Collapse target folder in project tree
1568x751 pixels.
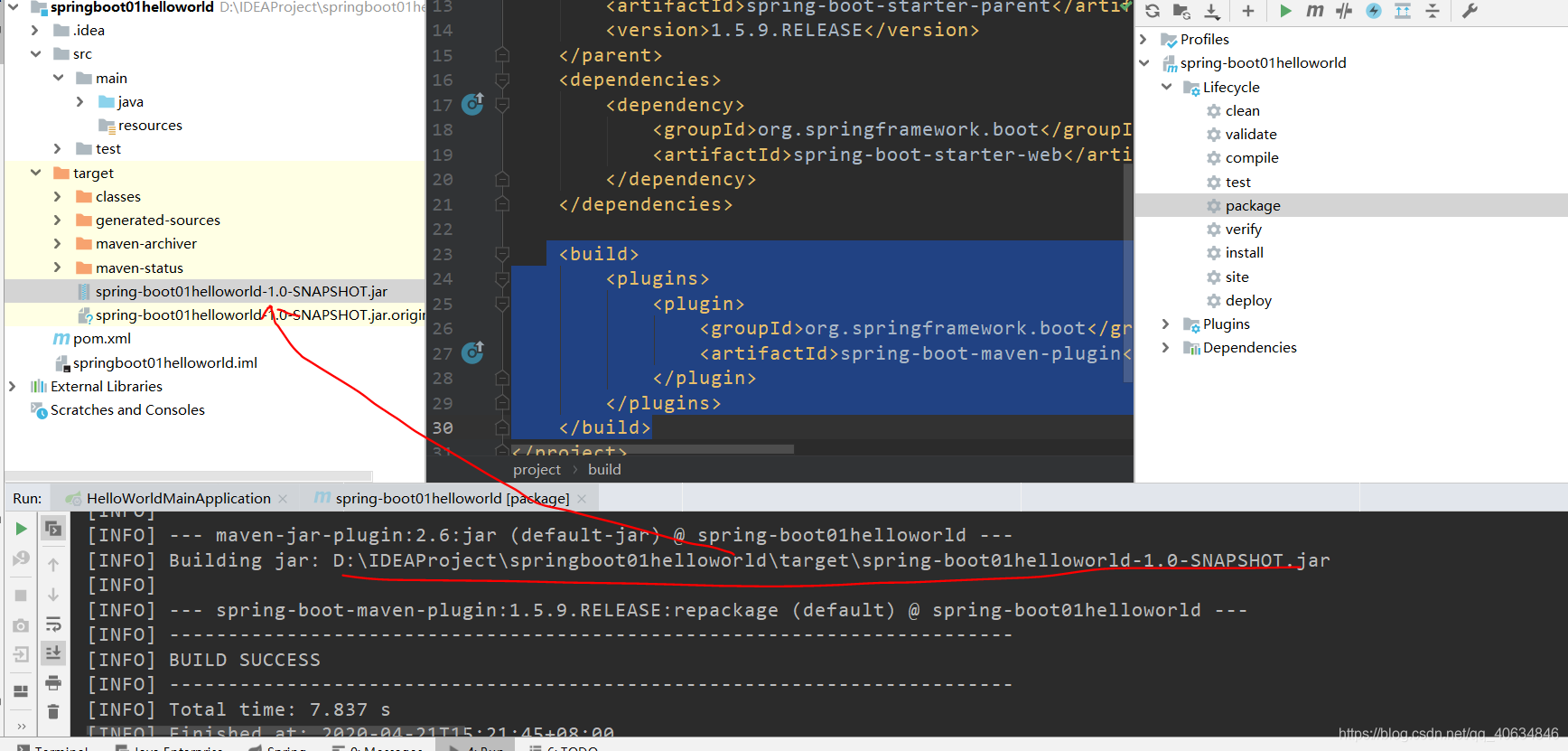[36, 173]
